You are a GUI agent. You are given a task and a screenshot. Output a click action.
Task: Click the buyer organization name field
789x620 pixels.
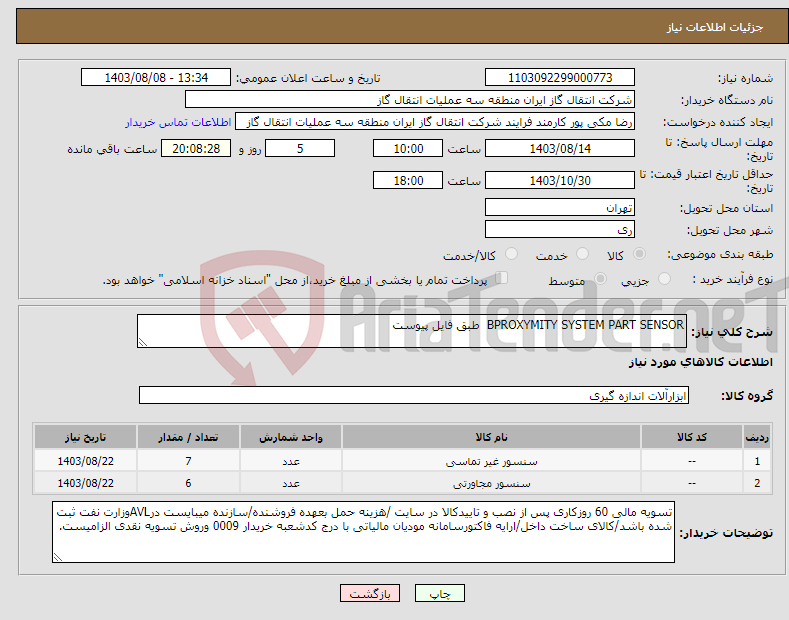click(x=410, y=100)
